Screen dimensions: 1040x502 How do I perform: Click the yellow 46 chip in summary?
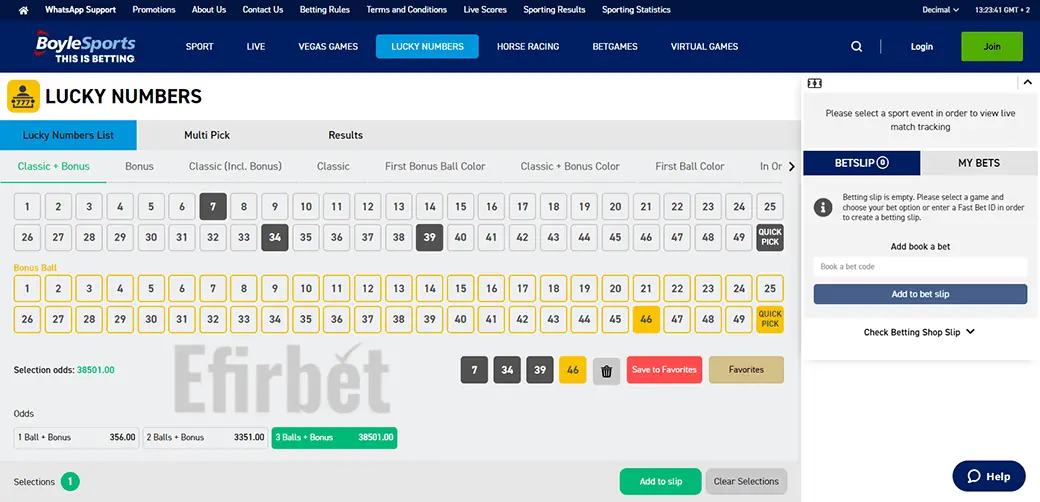pyautogui.click(x=573, y=370)
